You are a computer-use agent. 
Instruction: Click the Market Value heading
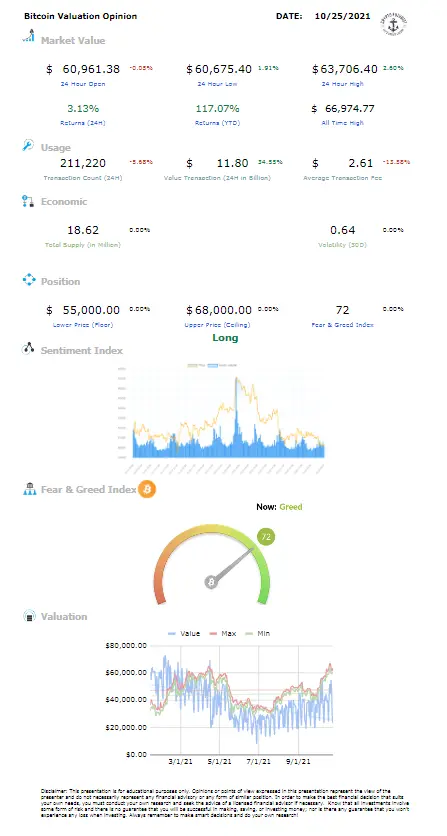(x=73, y=41)
